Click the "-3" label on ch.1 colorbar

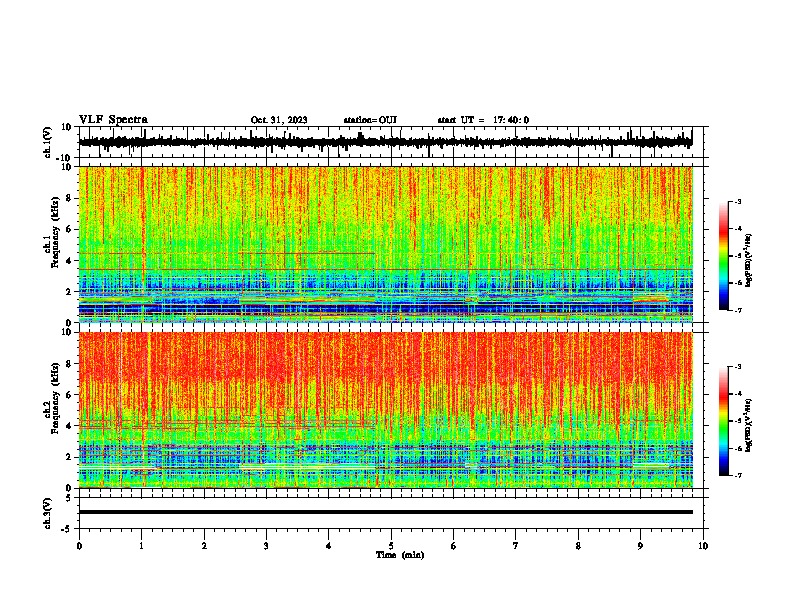[737, 201]
